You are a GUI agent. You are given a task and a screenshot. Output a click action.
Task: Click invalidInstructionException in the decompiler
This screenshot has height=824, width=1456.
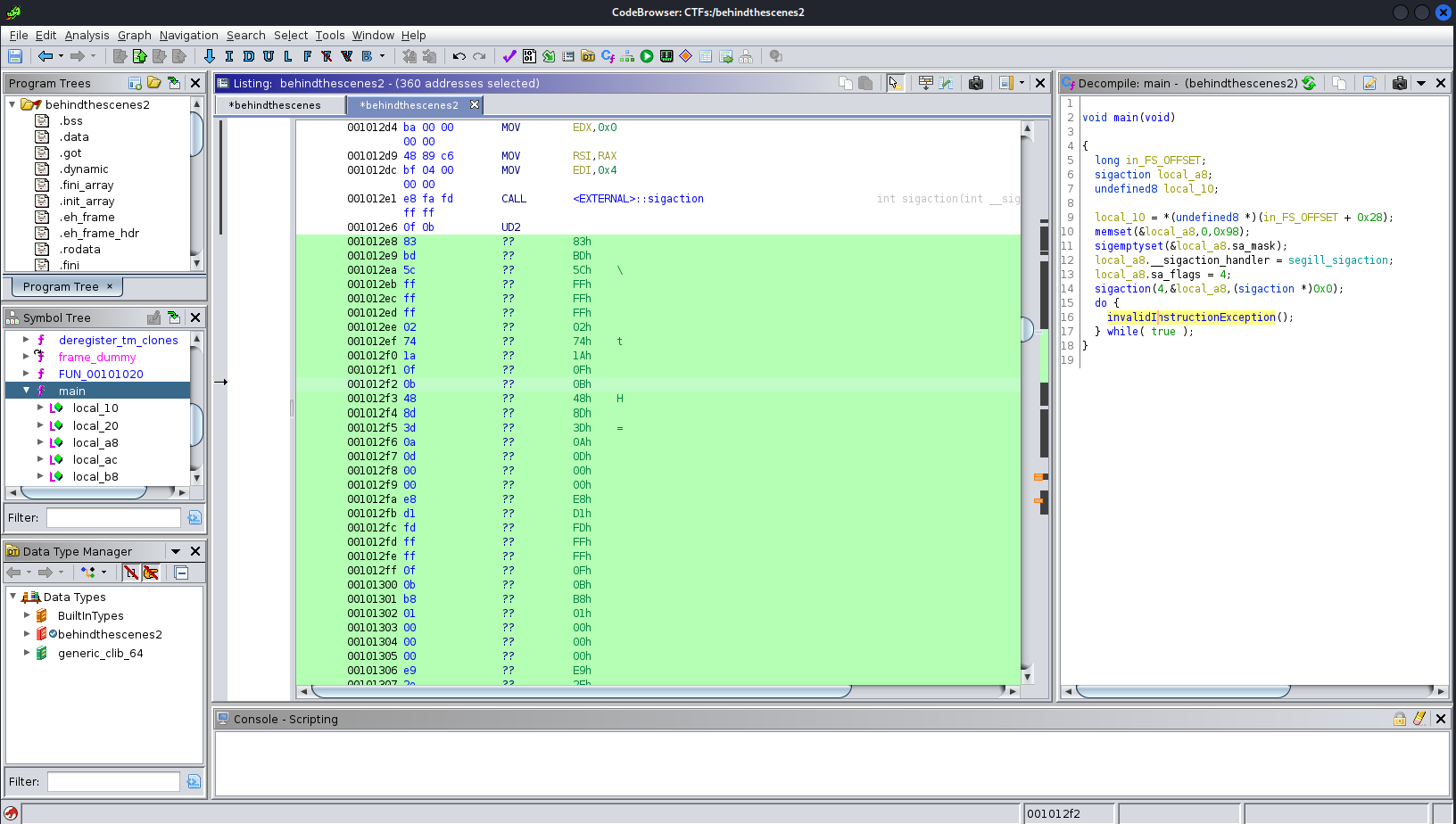pos(1191,317)
